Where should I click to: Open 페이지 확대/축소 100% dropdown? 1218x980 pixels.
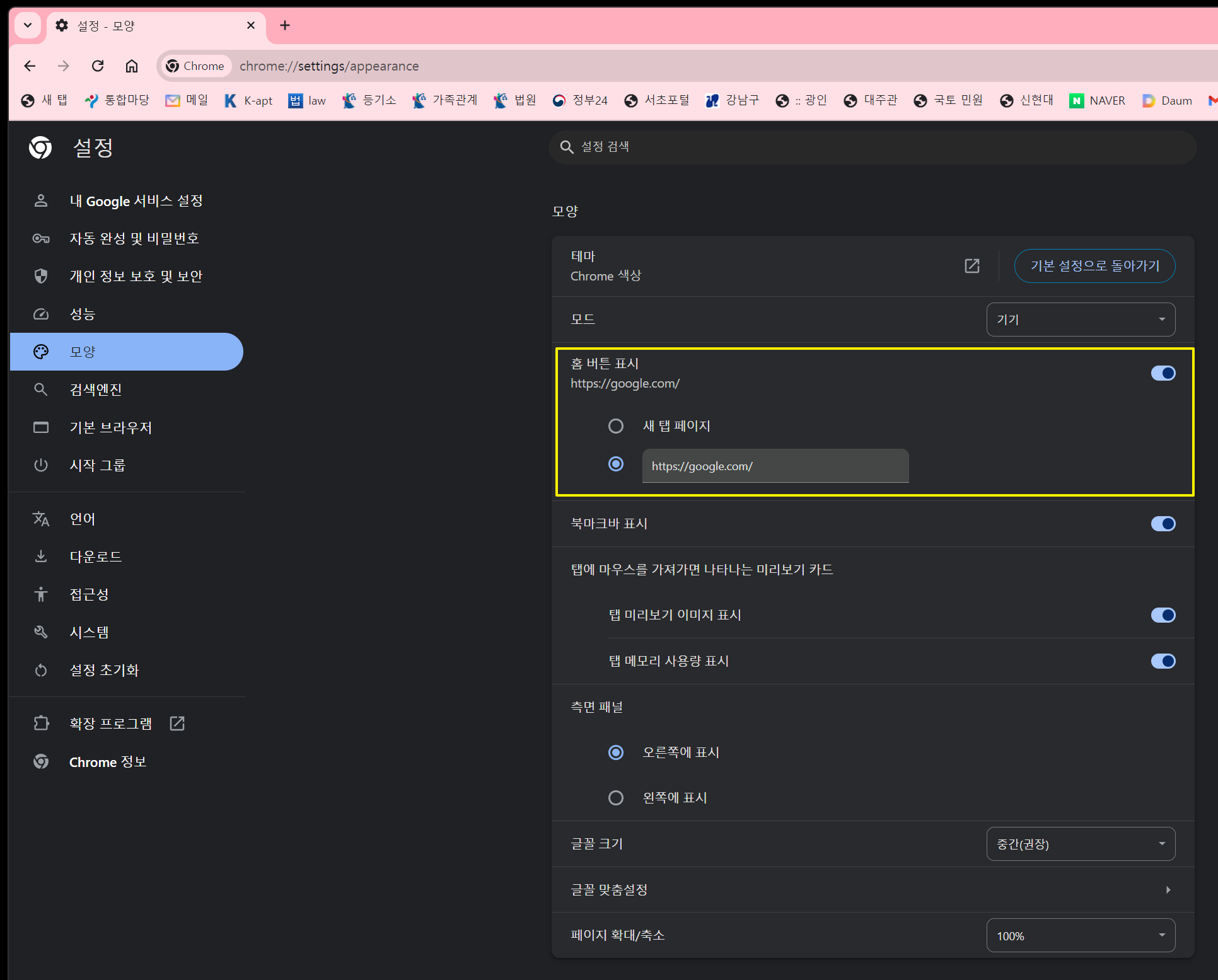tap(1080, 936)
